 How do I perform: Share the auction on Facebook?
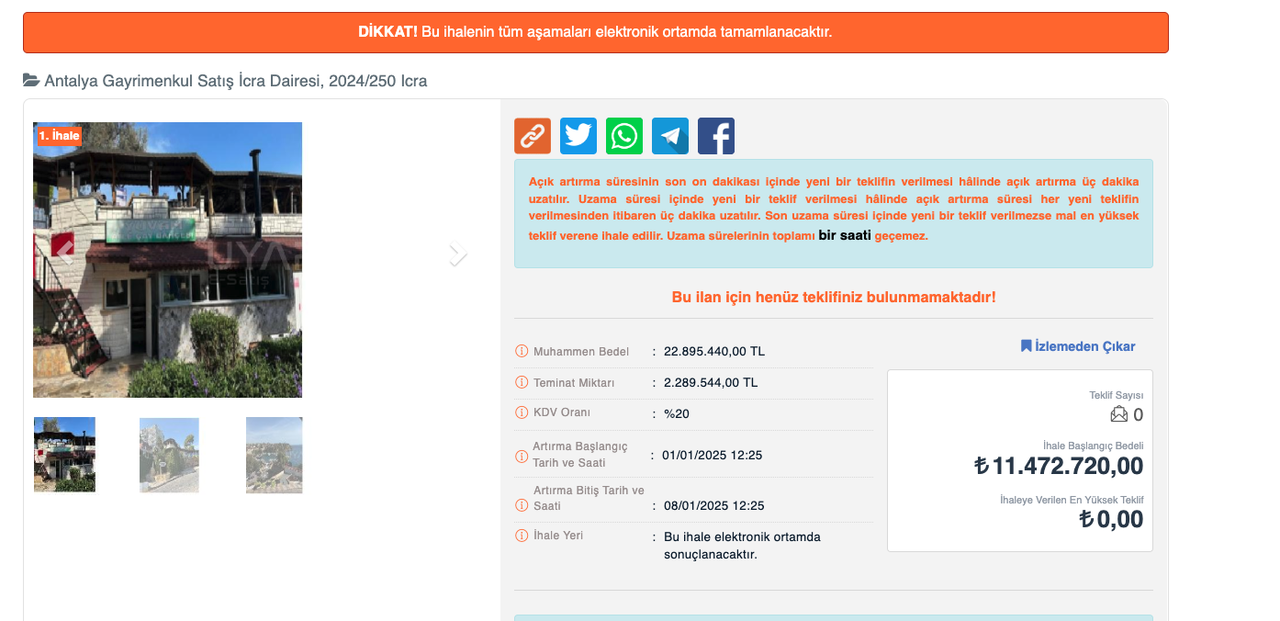pos(716,136)
